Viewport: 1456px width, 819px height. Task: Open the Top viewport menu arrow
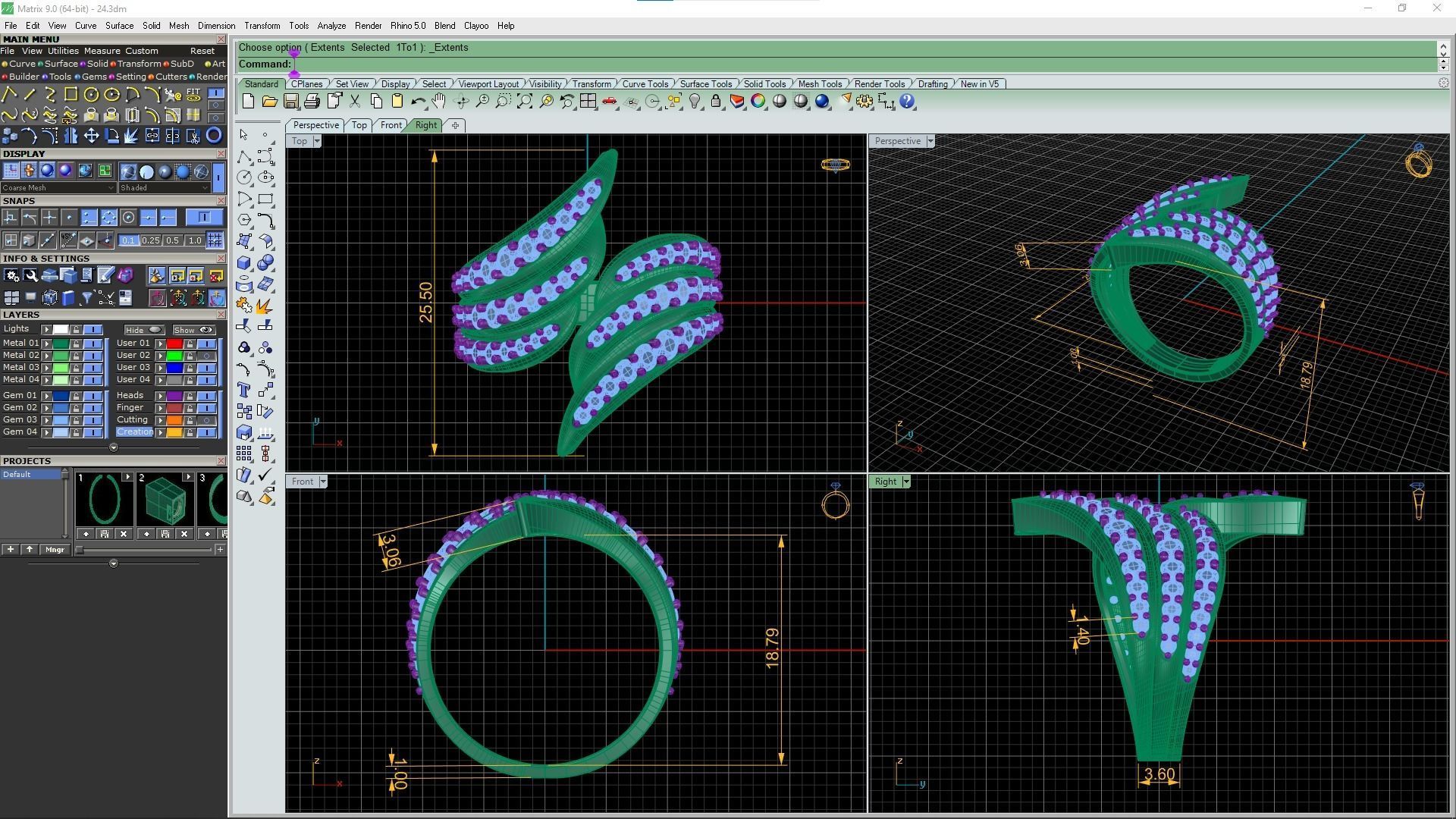click(317, 141)
